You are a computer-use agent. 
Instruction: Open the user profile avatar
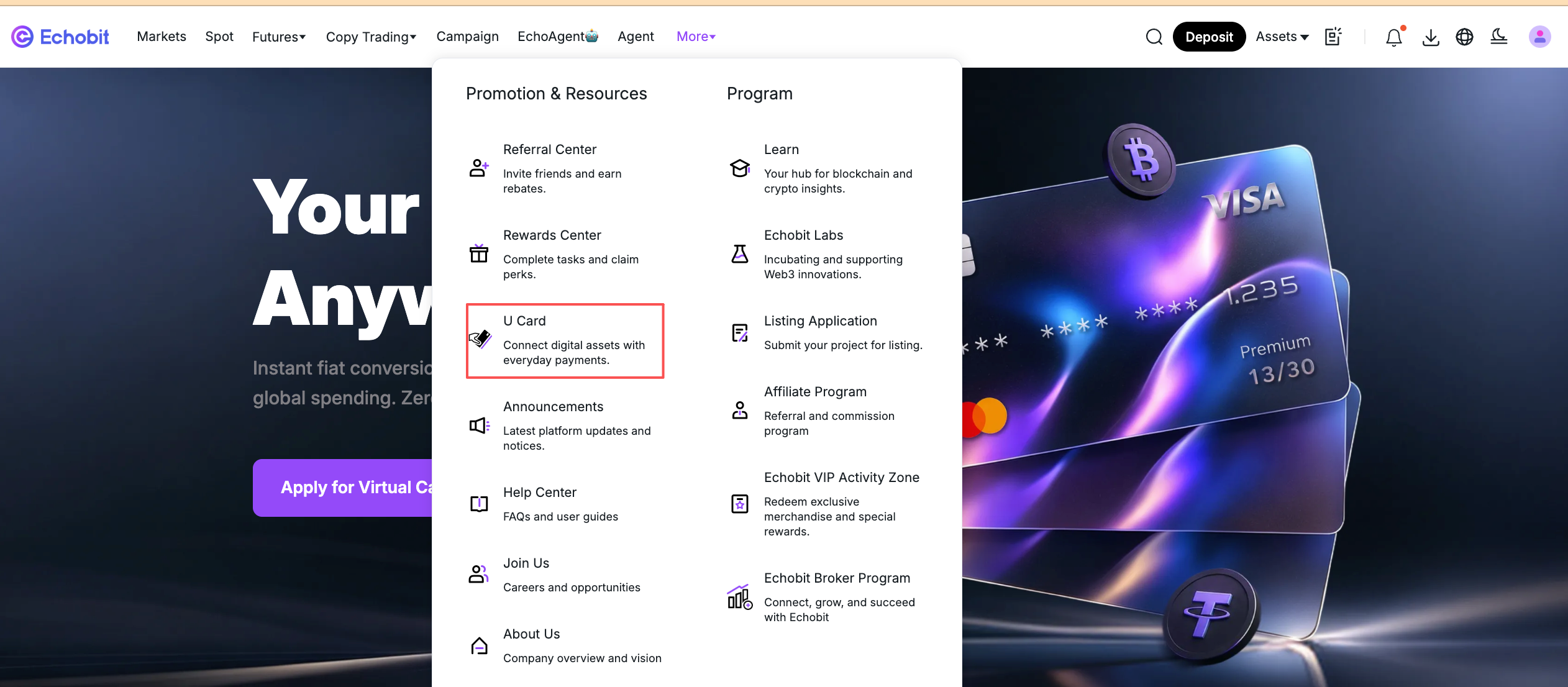point(1539,37)
